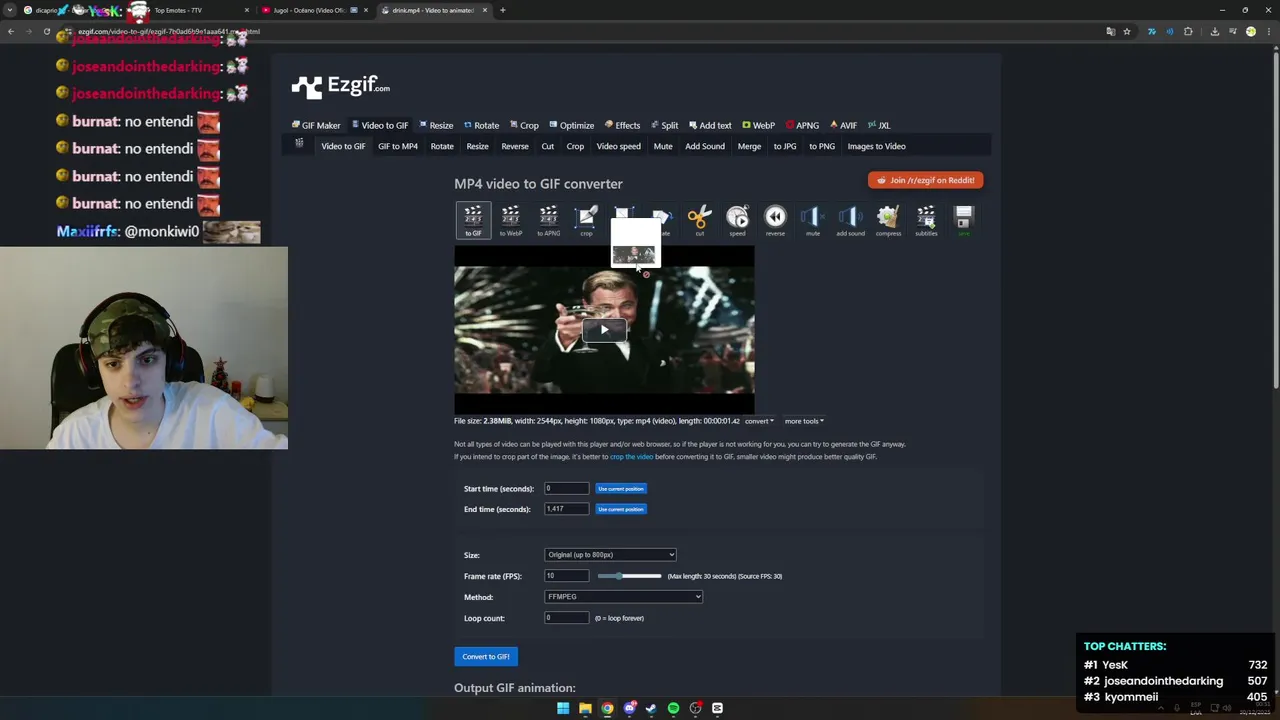
Task: Open the WebP menu item
Action: point(758,125)
